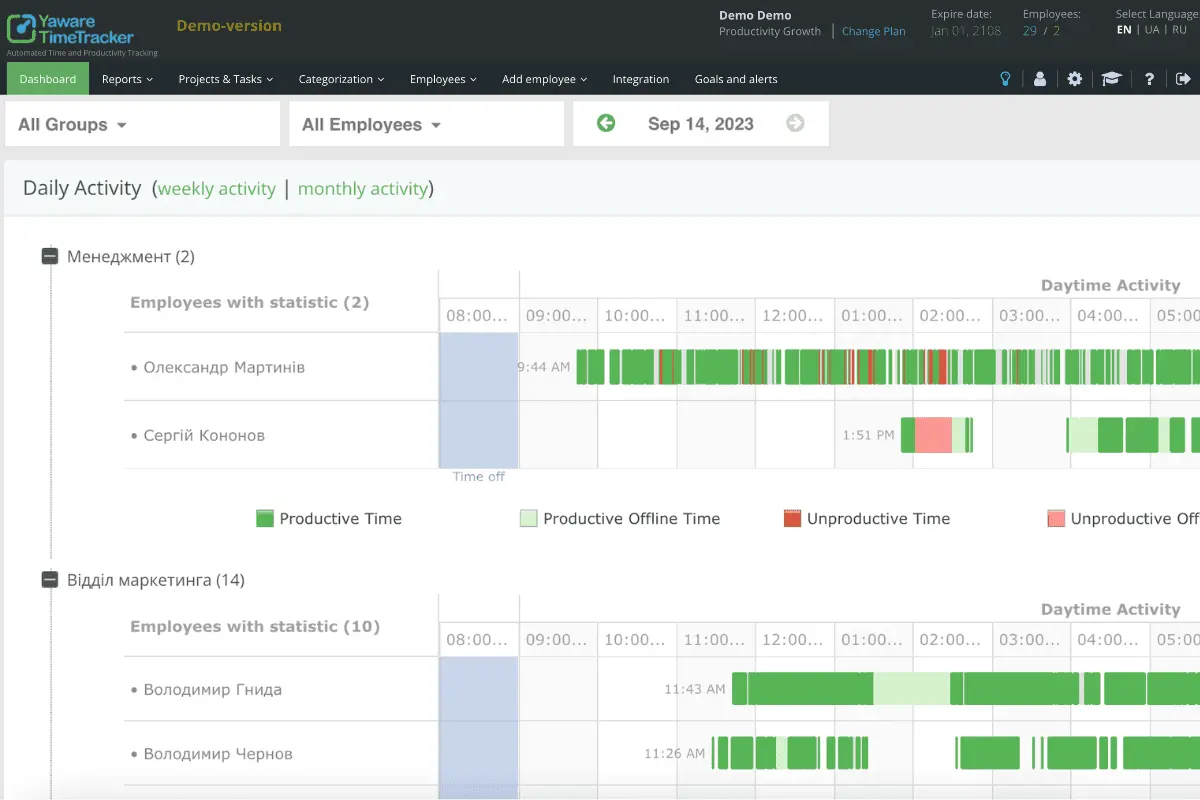Click the pink unproductive block in Сергій Кононов row
This screenshot has height=800, width=1200.
933,435
